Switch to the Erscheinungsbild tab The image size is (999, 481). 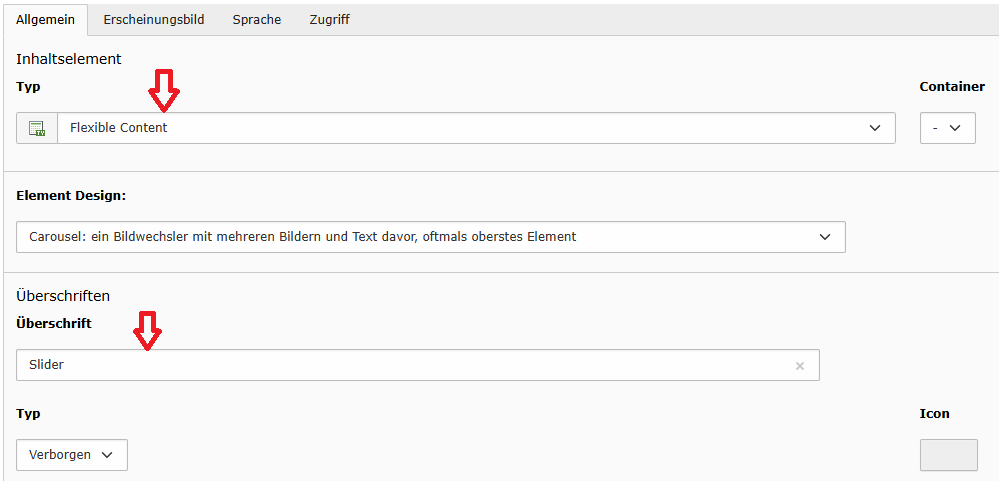[x=154, y=20]
